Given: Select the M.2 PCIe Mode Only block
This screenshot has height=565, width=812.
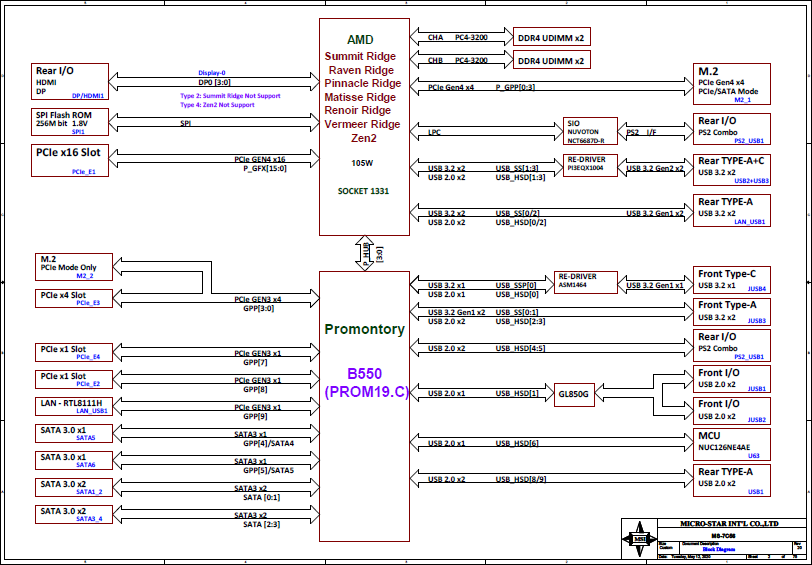Looking at the screenshot, I should [74, 267].
